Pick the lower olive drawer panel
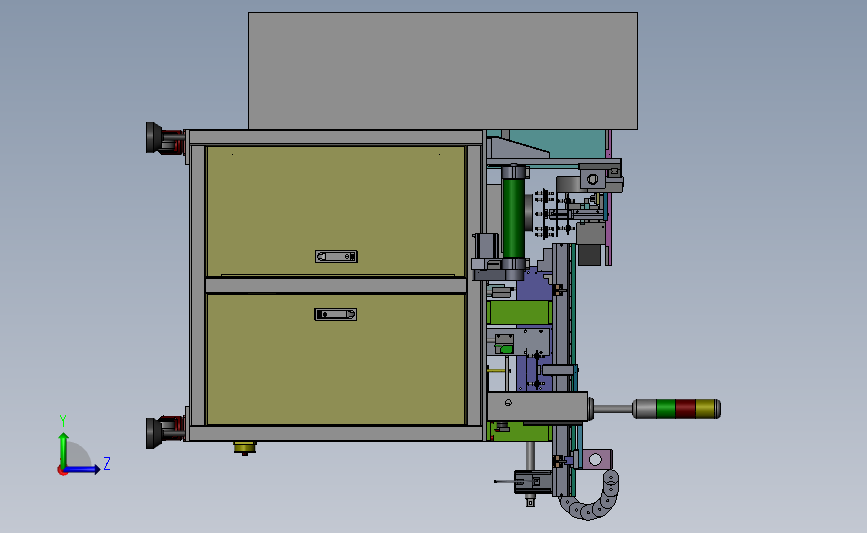The image size is (867, 533). 336,359
